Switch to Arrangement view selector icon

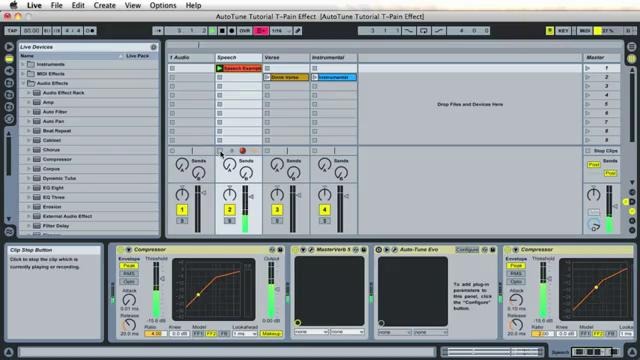point(631,47)
